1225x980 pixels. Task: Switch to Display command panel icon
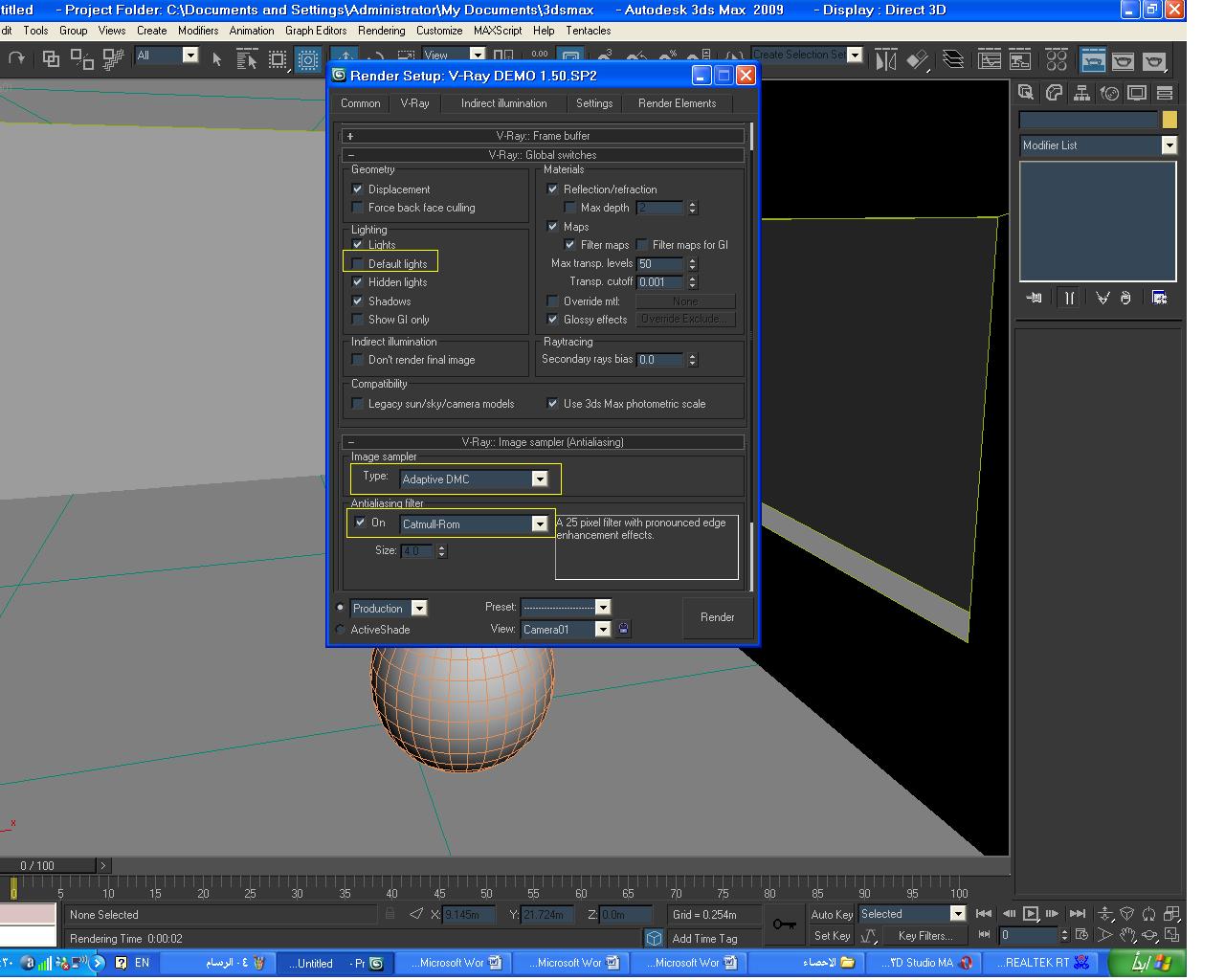tap(1137, 93)
